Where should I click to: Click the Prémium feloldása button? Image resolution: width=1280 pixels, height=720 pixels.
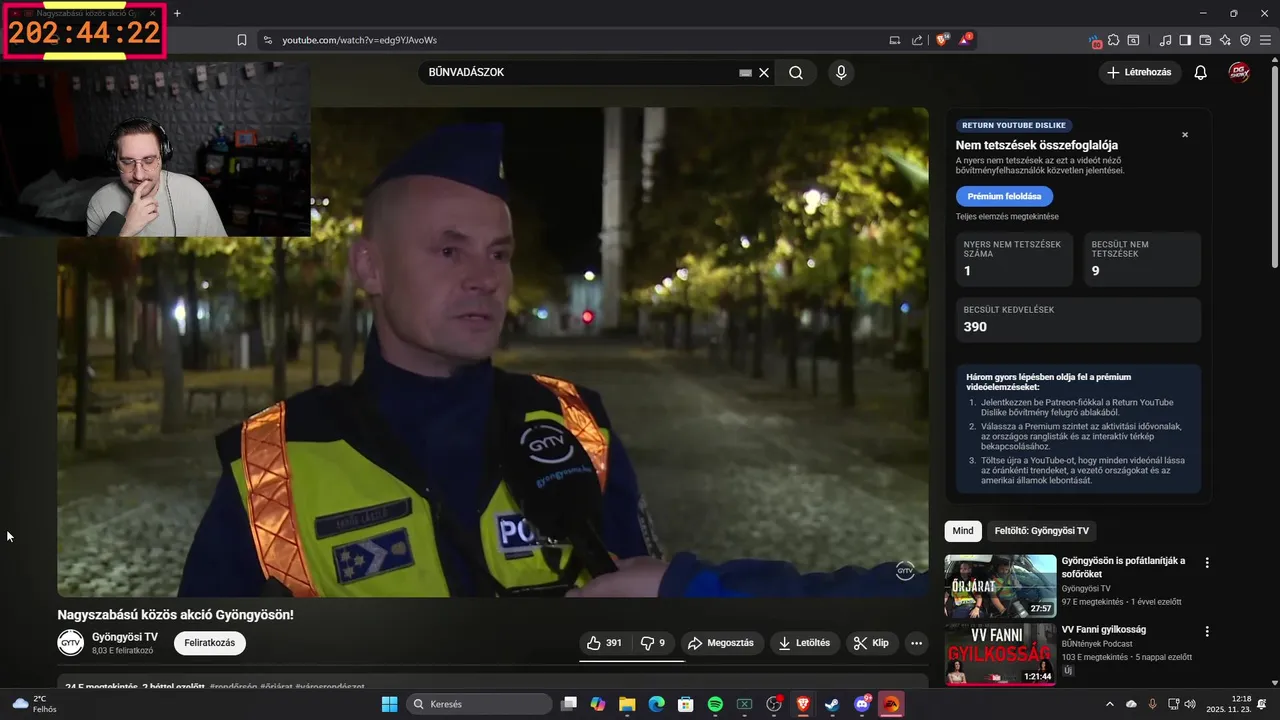click(x=1004, y=196)
